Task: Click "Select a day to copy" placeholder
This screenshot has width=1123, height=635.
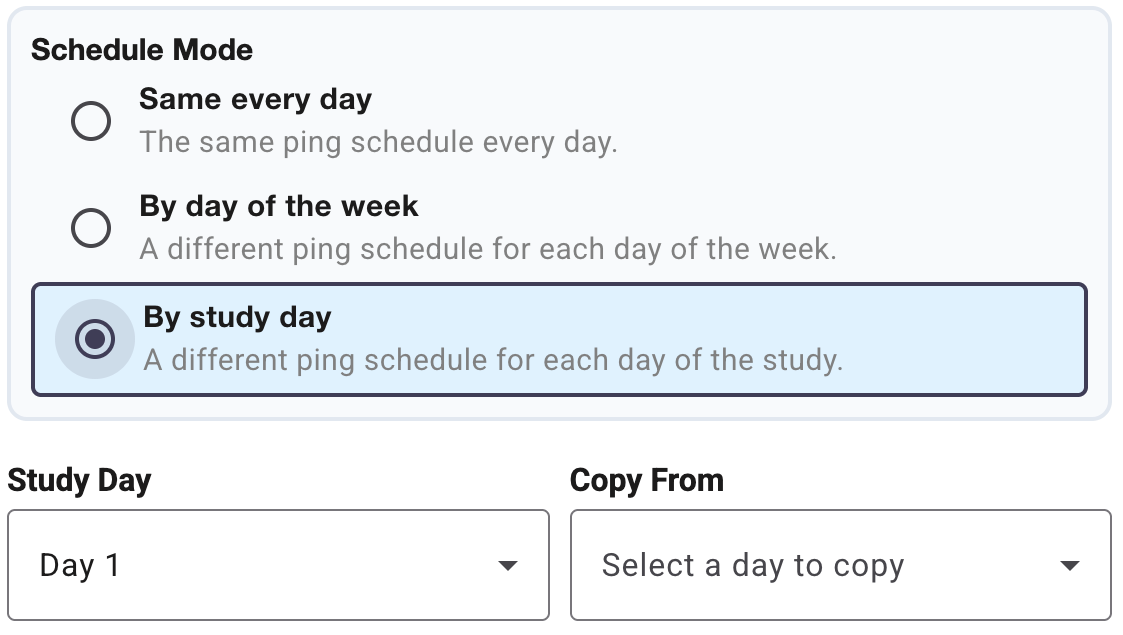Action: click(x=752, y=566)
